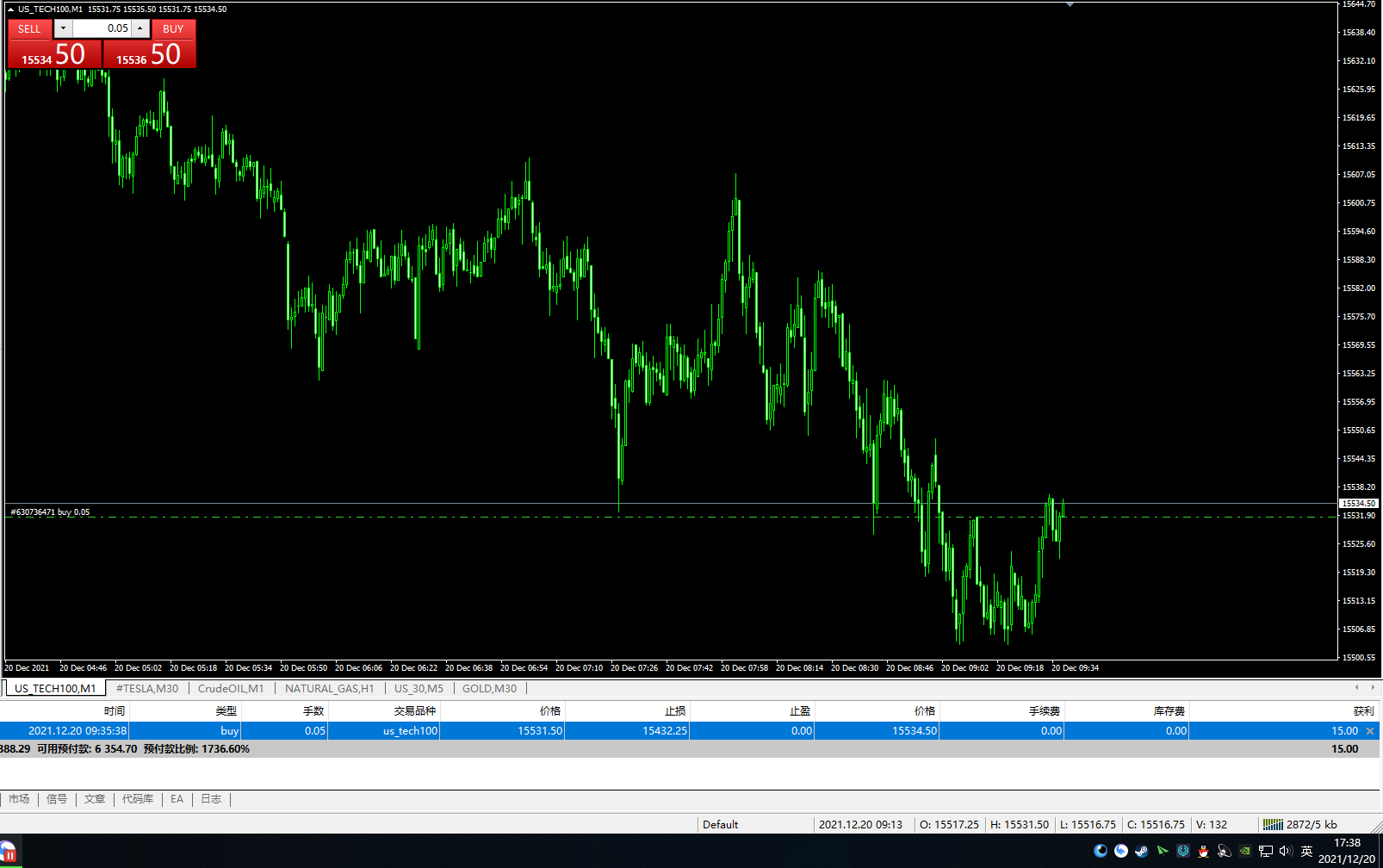Viewport: 1383px width, 868px height.
Task: Open QQ penguin tray icon
Action: pyautogui.click(x=1204, y=851)
